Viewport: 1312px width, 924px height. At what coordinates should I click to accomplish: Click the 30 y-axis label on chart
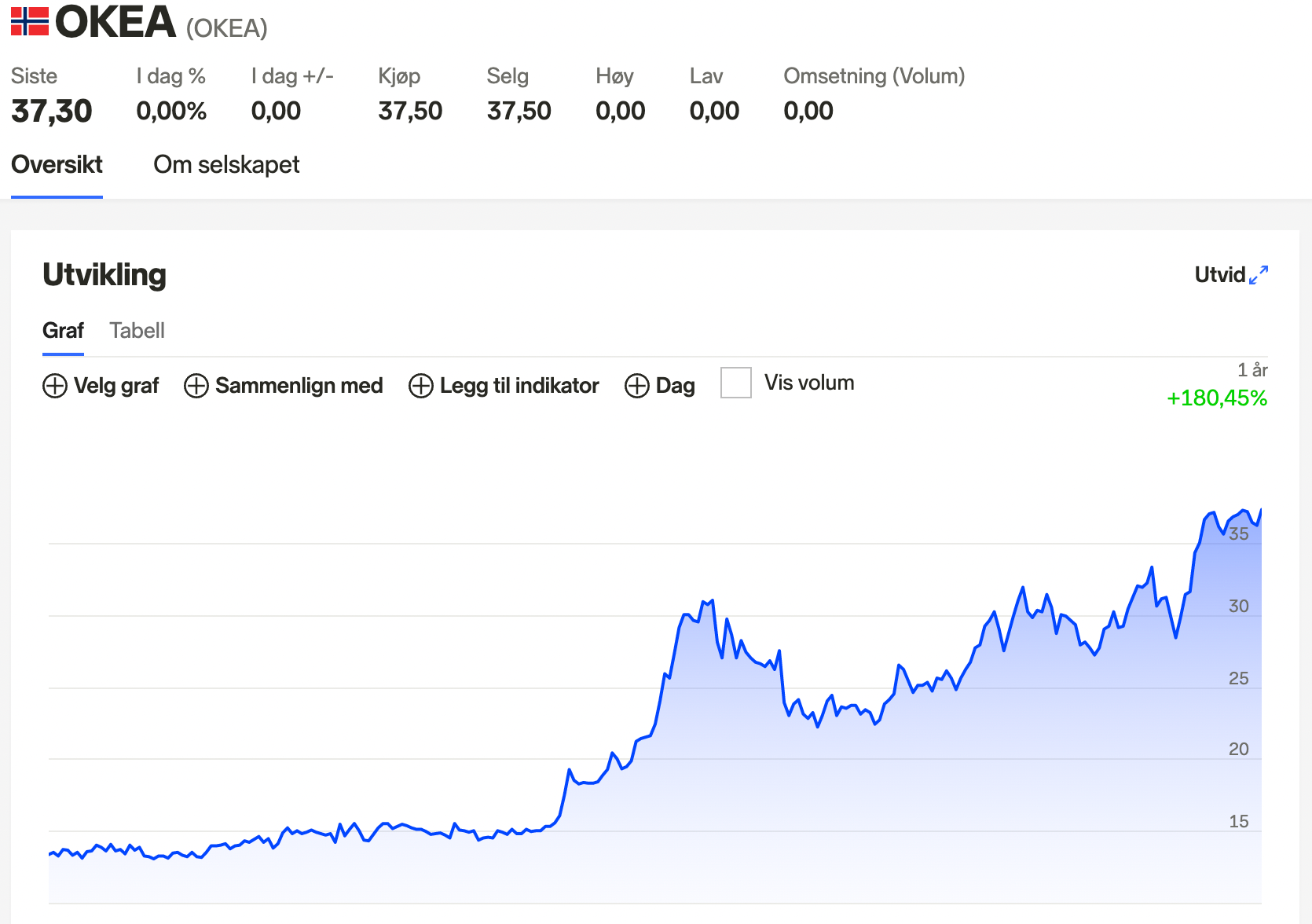tap(1239, 607)
